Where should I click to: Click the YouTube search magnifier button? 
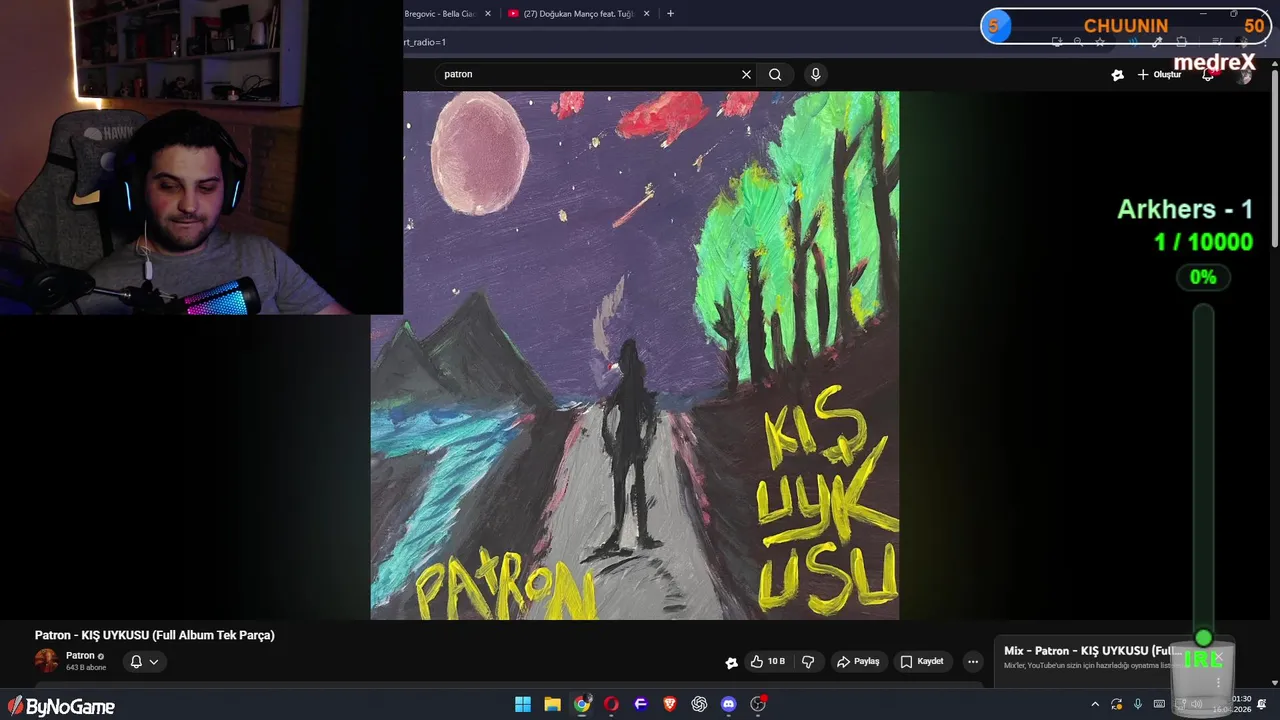[x=775, y=74]
